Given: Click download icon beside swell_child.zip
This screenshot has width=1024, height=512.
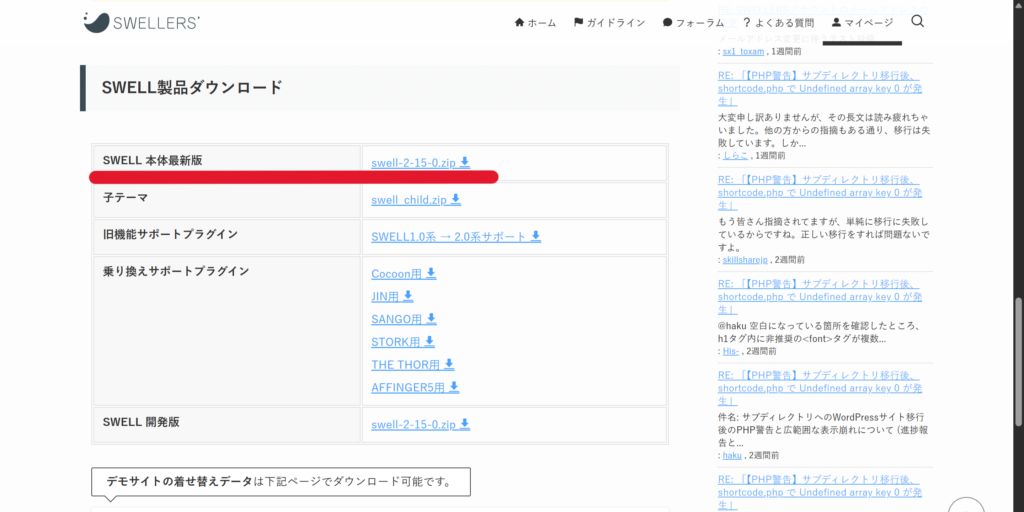Looking at the screenshot, I should coord(456,199).
